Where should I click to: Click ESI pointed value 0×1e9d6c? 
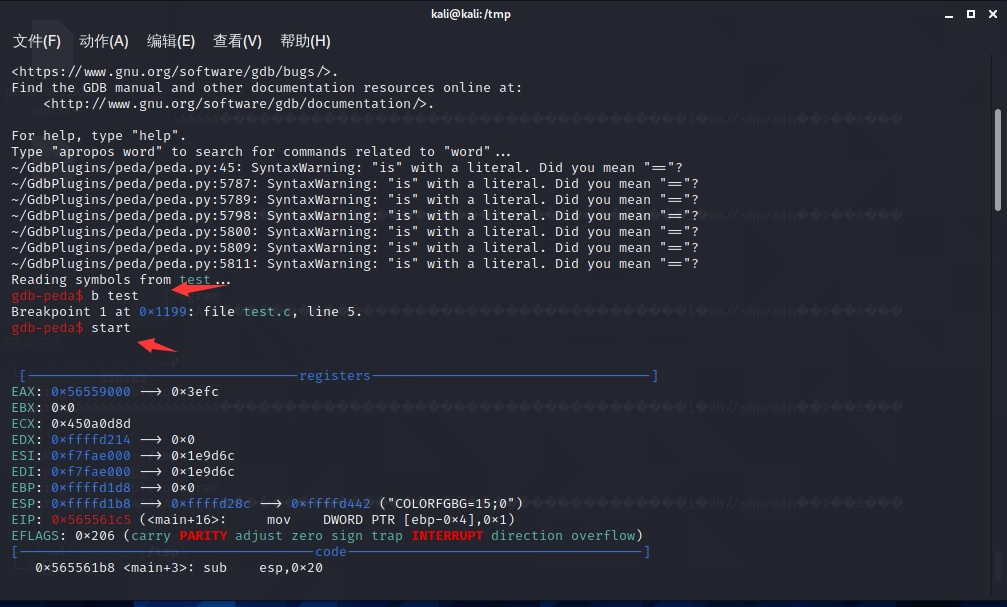pos(202,456)
